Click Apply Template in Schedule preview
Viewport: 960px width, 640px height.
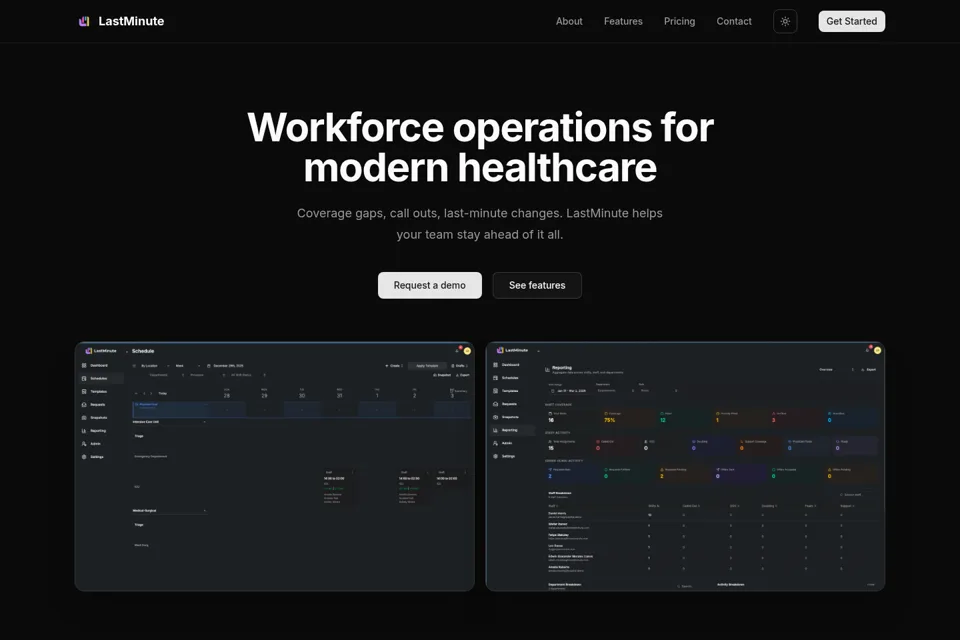pos(427,366)
